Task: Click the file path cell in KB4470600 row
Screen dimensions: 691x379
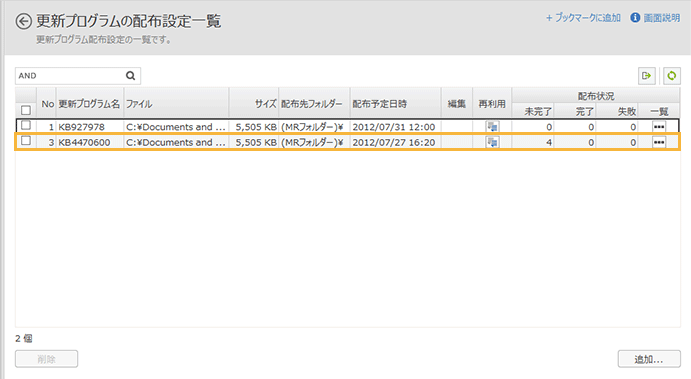Action: point(176,142)
